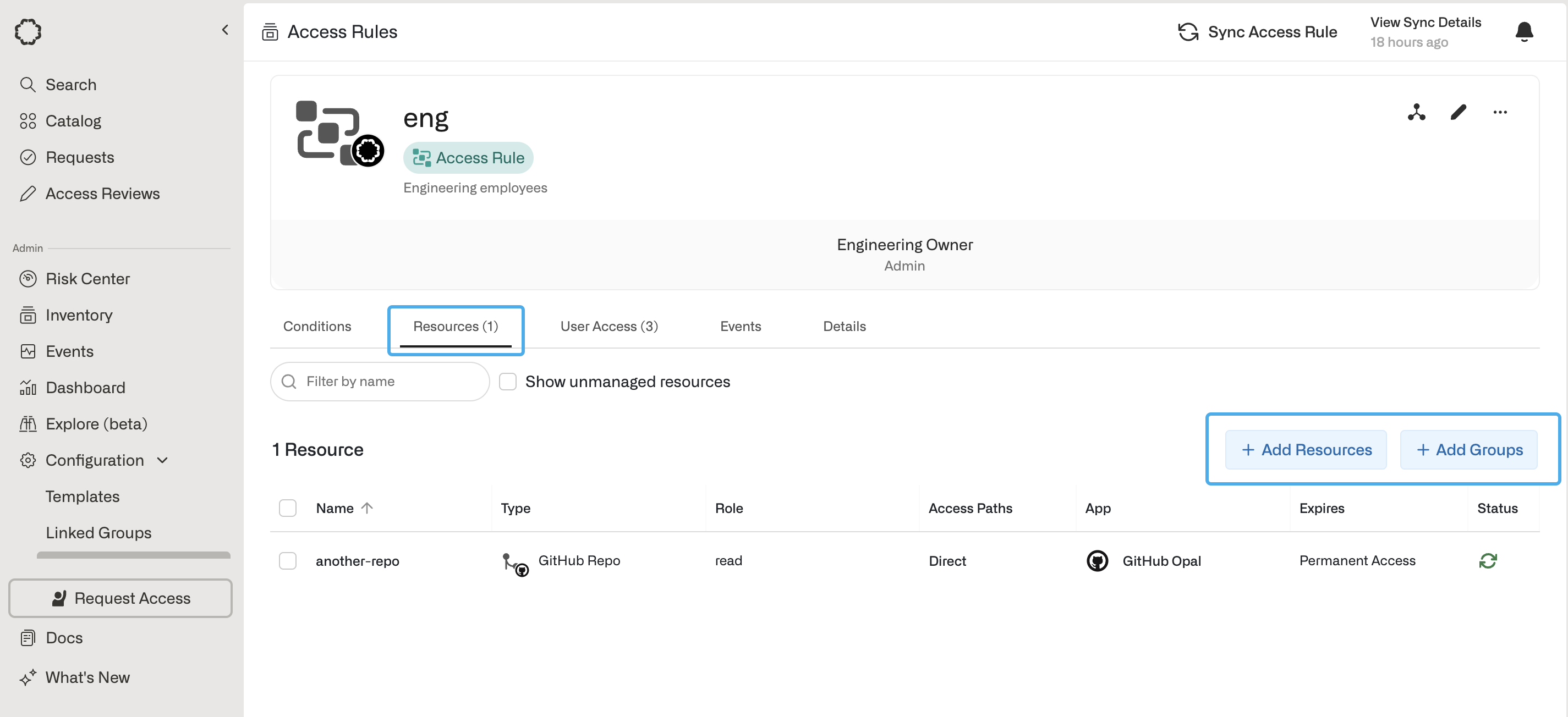The image size is (1568, 717).
Task: Click the green sync status icon for another-repo
Action: pyautogui.click(x=1487, y=560)
